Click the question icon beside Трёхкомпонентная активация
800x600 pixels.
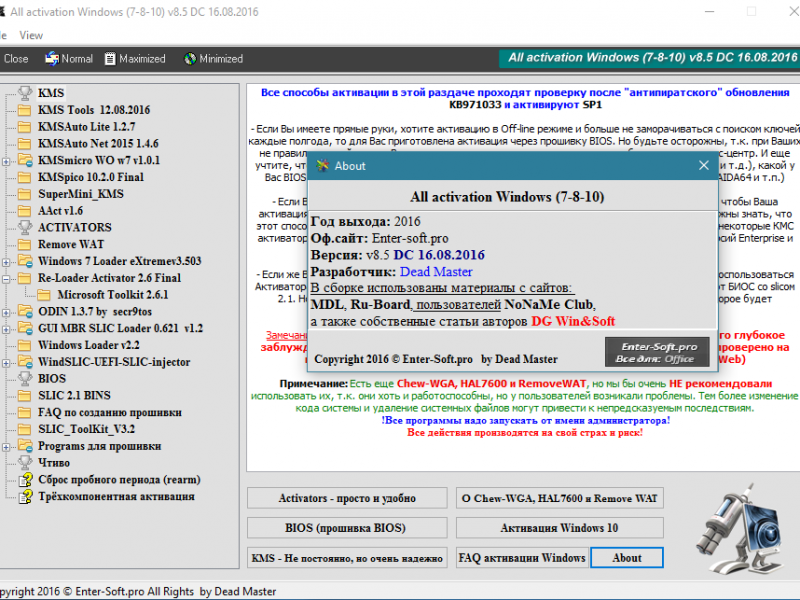tap(25, 496)
